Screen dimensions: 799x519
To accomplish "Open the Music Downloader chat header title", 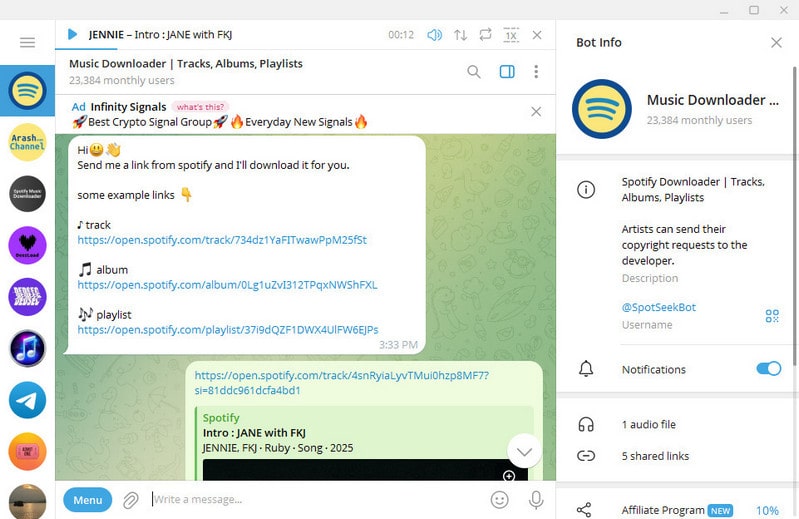I will pyautogui.click(x=186, y=64).
